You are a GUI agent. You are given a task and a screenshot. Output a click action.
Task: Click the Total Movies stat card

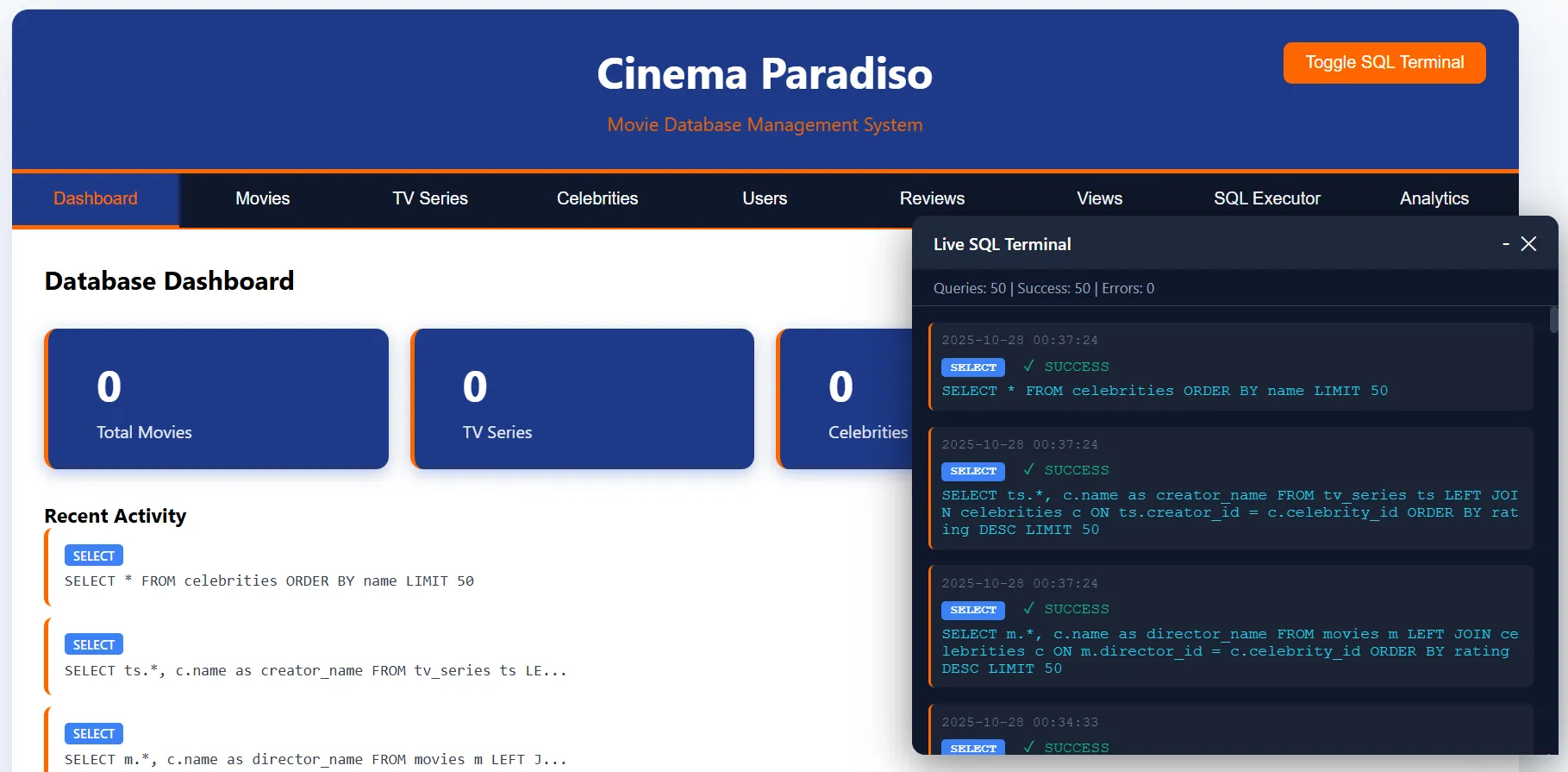[216, 399]
